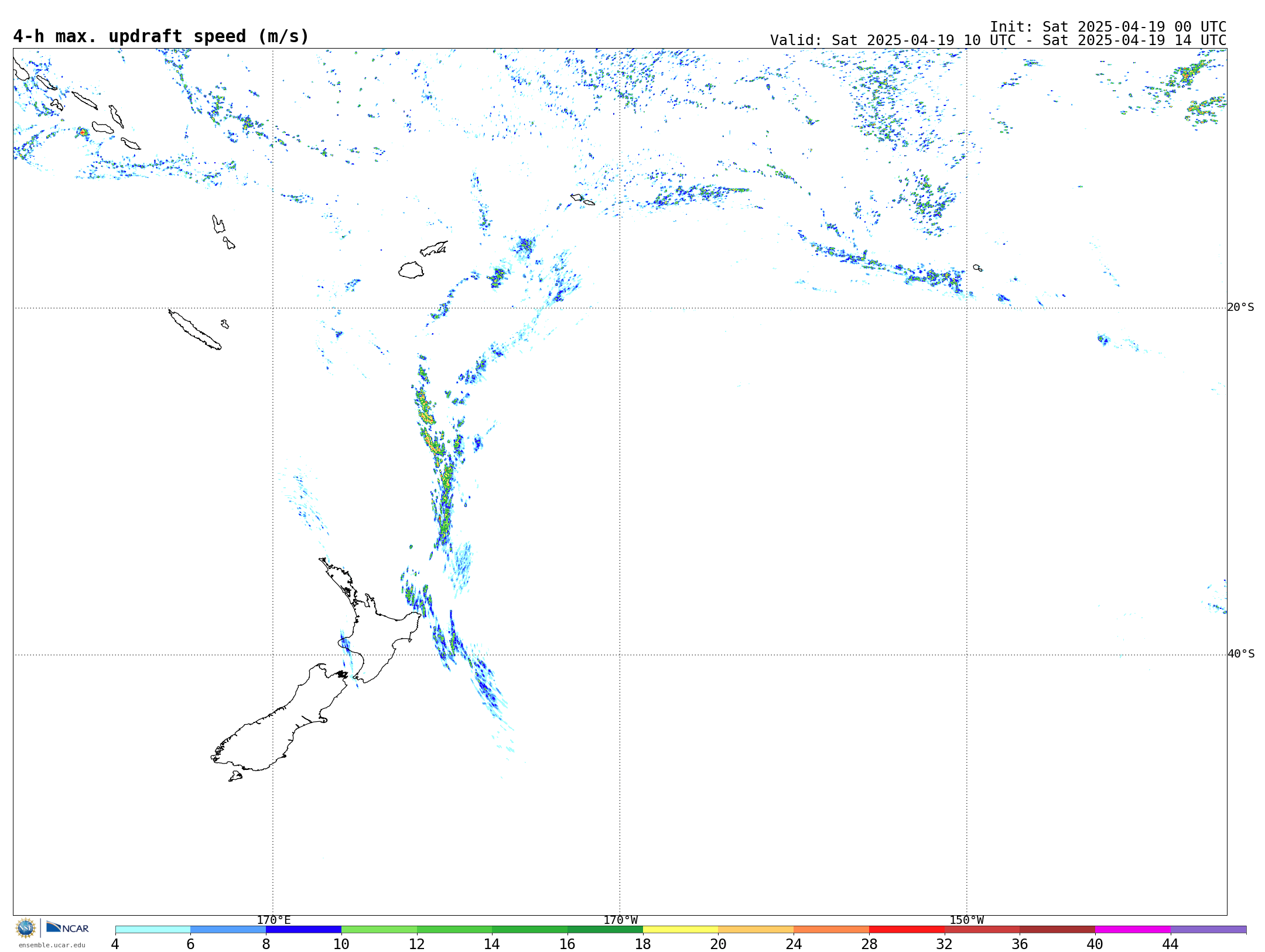
Task: Pick the light blue 6–8 colorbar swatch
Action: click(x=228, y=930)
